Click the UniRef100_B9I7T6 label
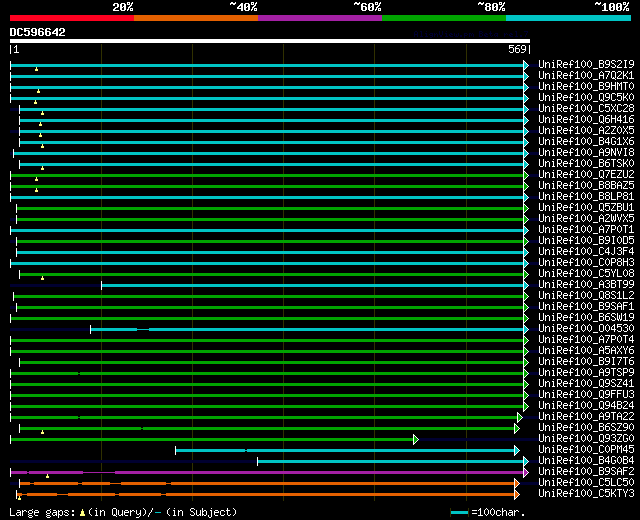Image resolution: width=640 pixels, height=520 pixels. [586, 362]
